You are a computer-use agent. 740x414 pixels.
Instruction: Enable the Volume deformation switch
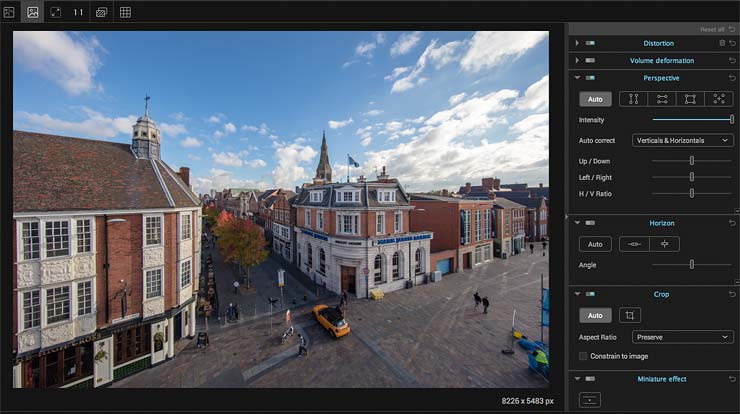590,60
